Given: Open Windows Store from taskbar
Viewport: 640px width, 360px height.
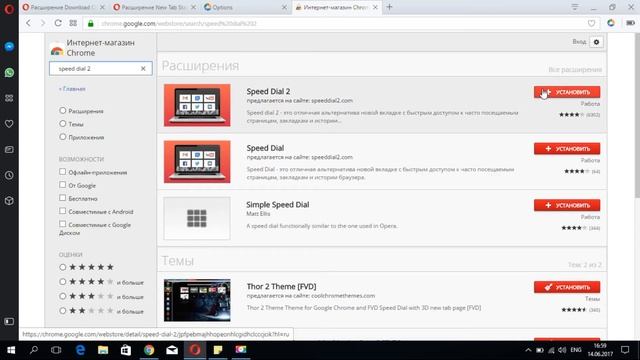Looking at the screenshot, I should pyautogui.click(x=126, y=350).
